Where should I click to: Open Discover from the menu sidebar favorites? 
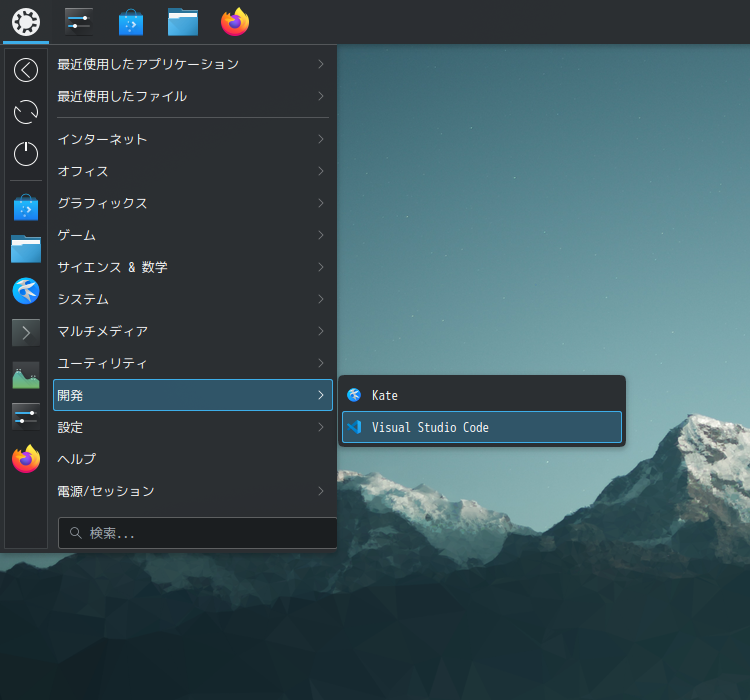point(26,208)
